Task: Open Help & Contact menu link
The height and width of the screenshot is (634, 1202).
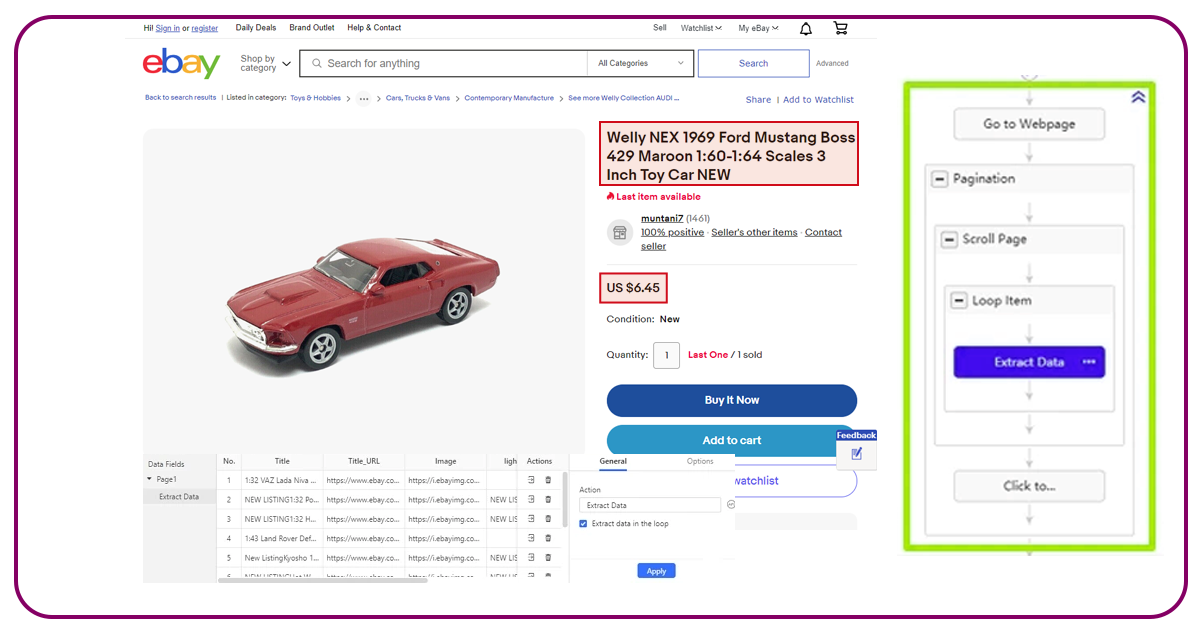Action: coord(374,28)
